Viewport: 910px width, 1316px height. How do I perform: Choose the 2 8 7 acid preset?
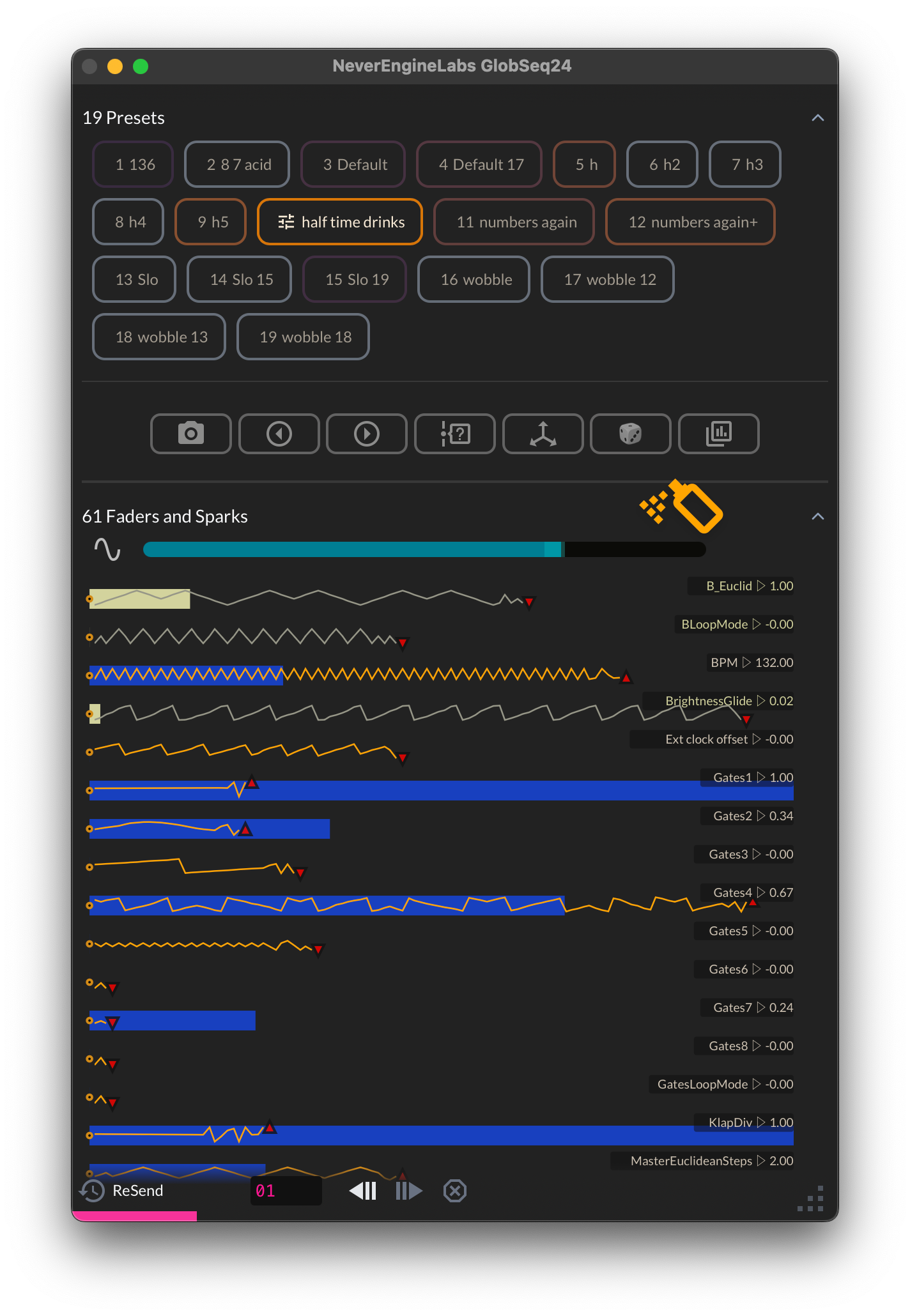coord(237,164)
